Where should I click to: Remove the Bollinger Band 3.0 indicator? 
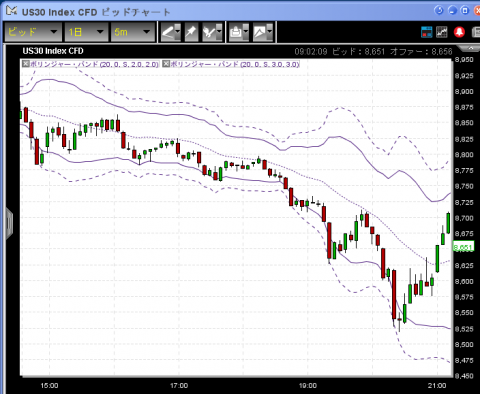(166, 64)
